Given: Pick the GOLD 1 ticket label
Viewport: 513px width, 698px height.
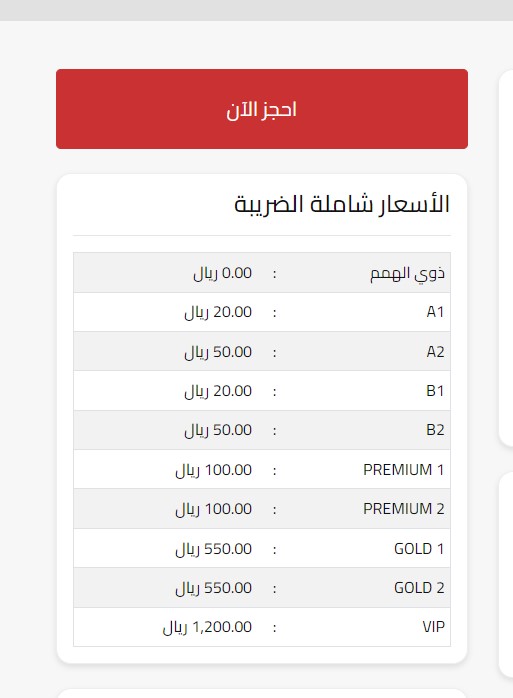Looking at the screenshot, I should (x=419, y=548).
